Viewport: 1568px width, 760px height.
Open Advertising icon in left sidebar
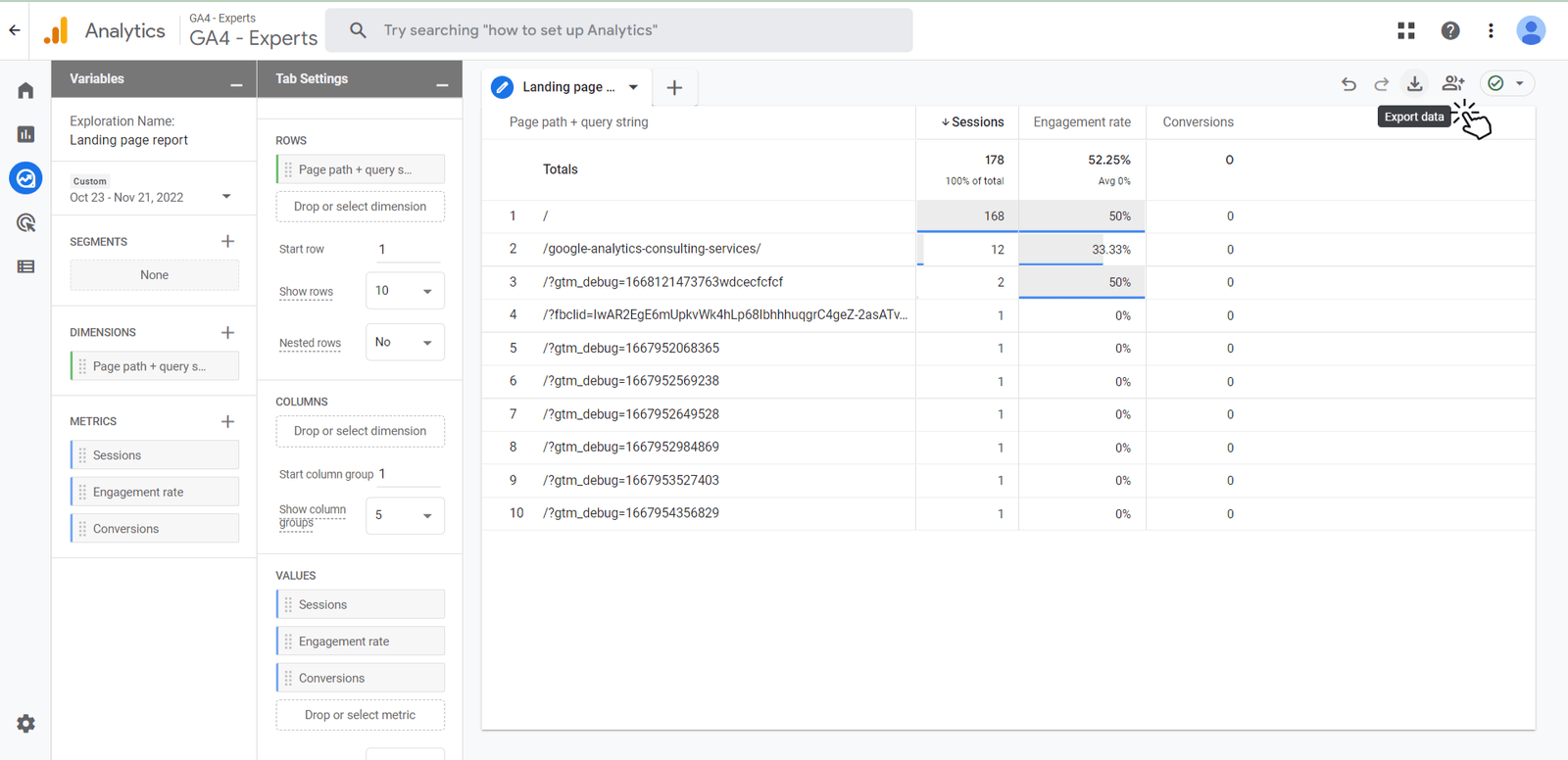[25, 223]
